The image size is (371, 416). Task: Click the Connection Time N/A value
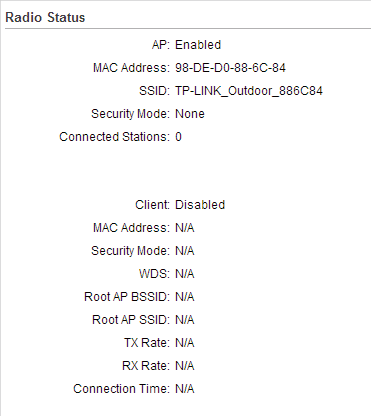[x=185, y=389]
